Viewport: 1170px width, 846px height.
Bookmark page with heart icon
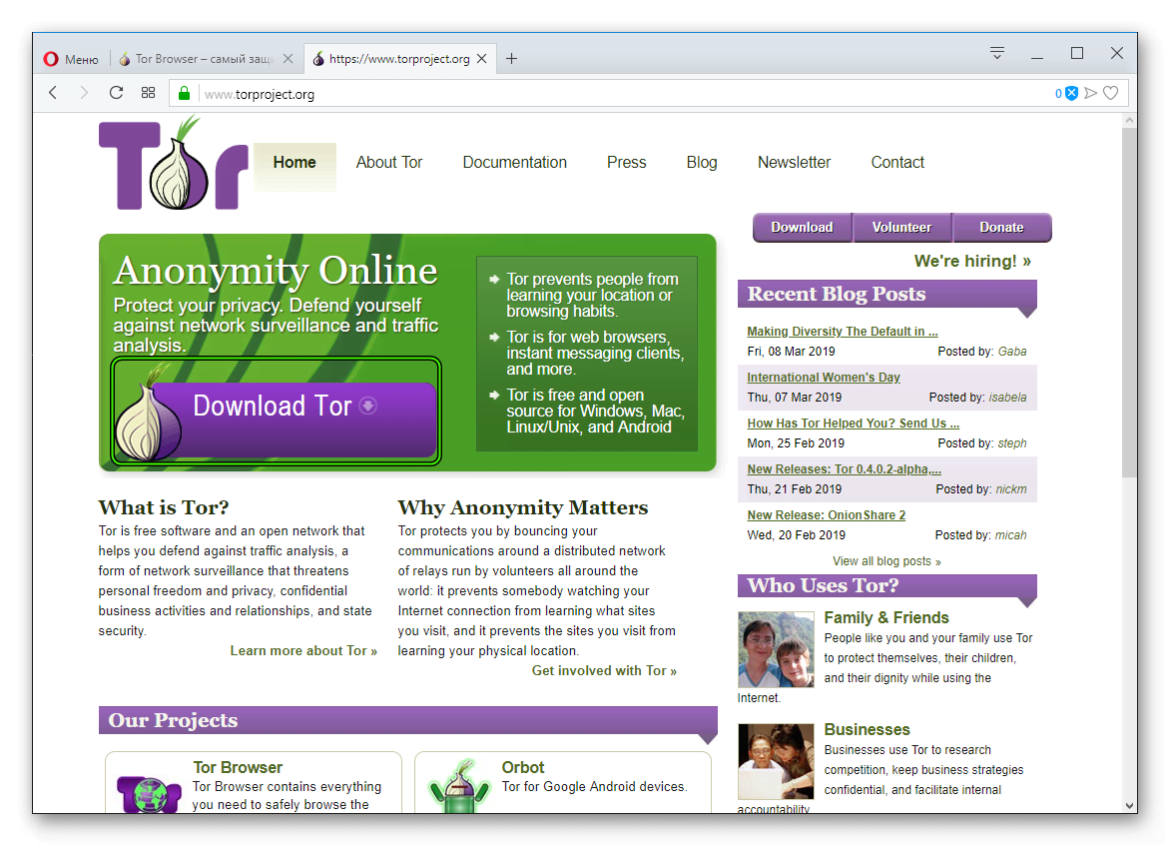(x=1111, y=93)
